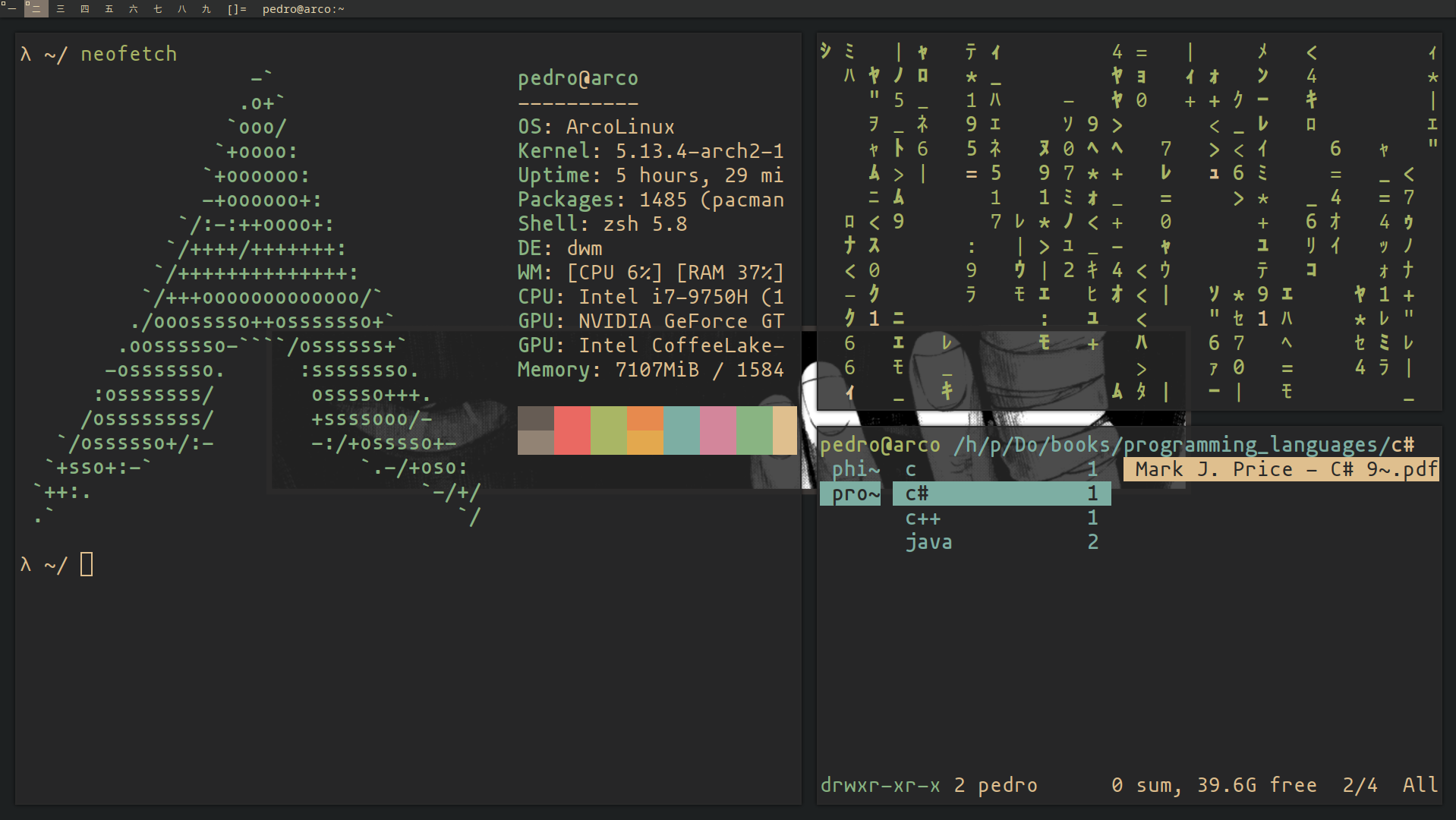The height and width of the screenshot is (820, 1456).
Task: Click the tan neofetch color block
Action: [x=785, y=430]
